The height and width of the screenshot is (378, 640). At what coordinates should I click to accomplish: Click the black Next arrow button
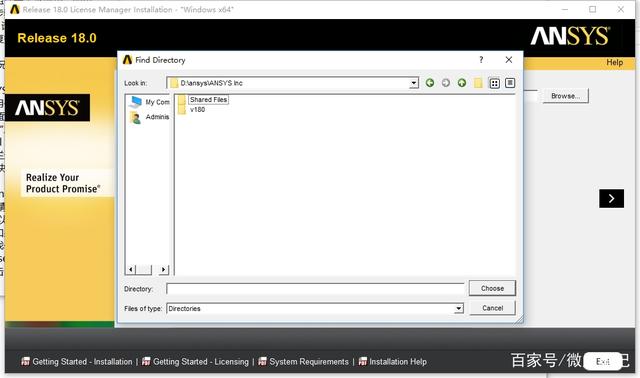pyautogui.click(x=611, y=198)
